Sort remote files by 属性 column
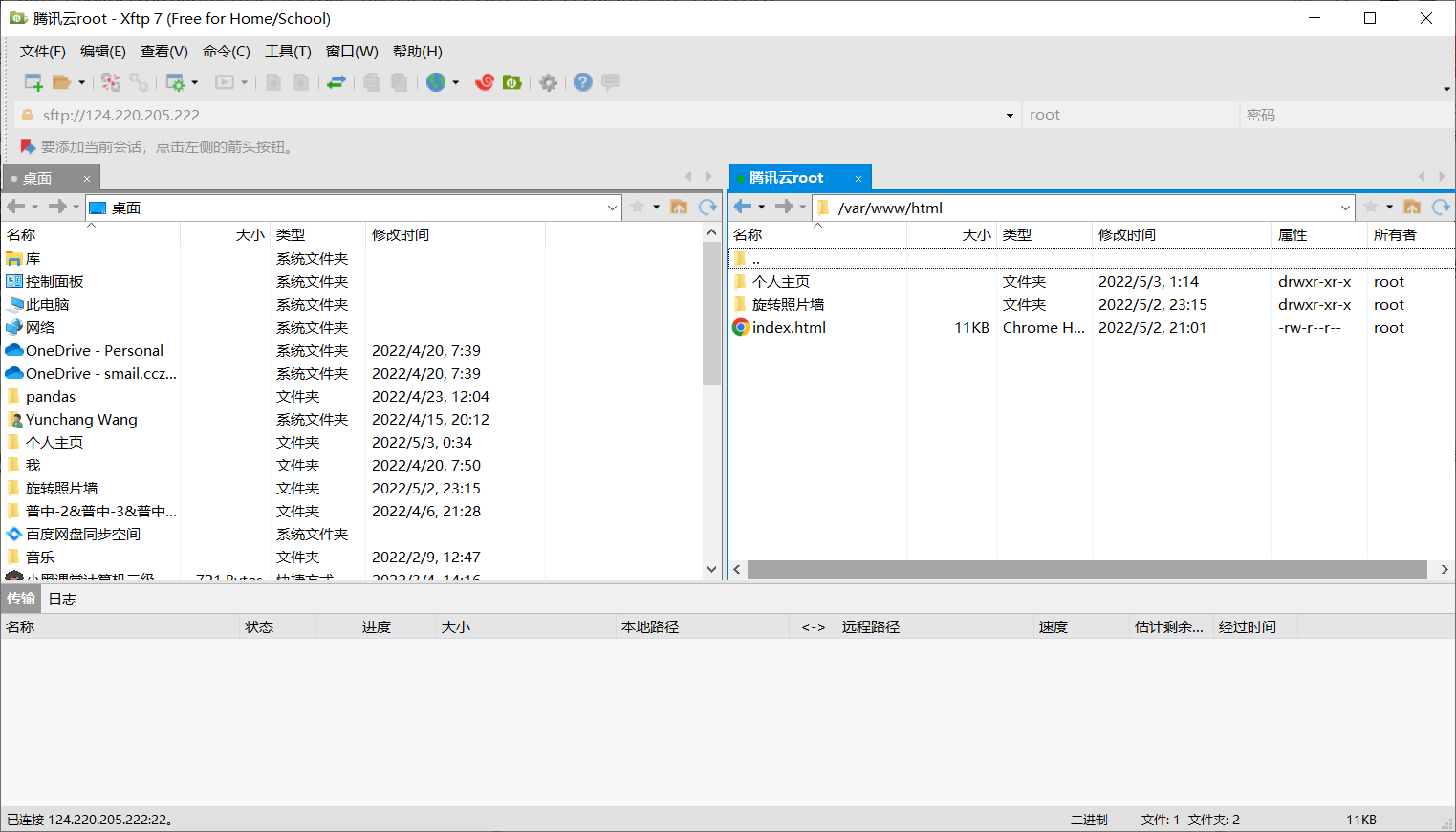1456x832 pixels. (x=1319, y=235)
